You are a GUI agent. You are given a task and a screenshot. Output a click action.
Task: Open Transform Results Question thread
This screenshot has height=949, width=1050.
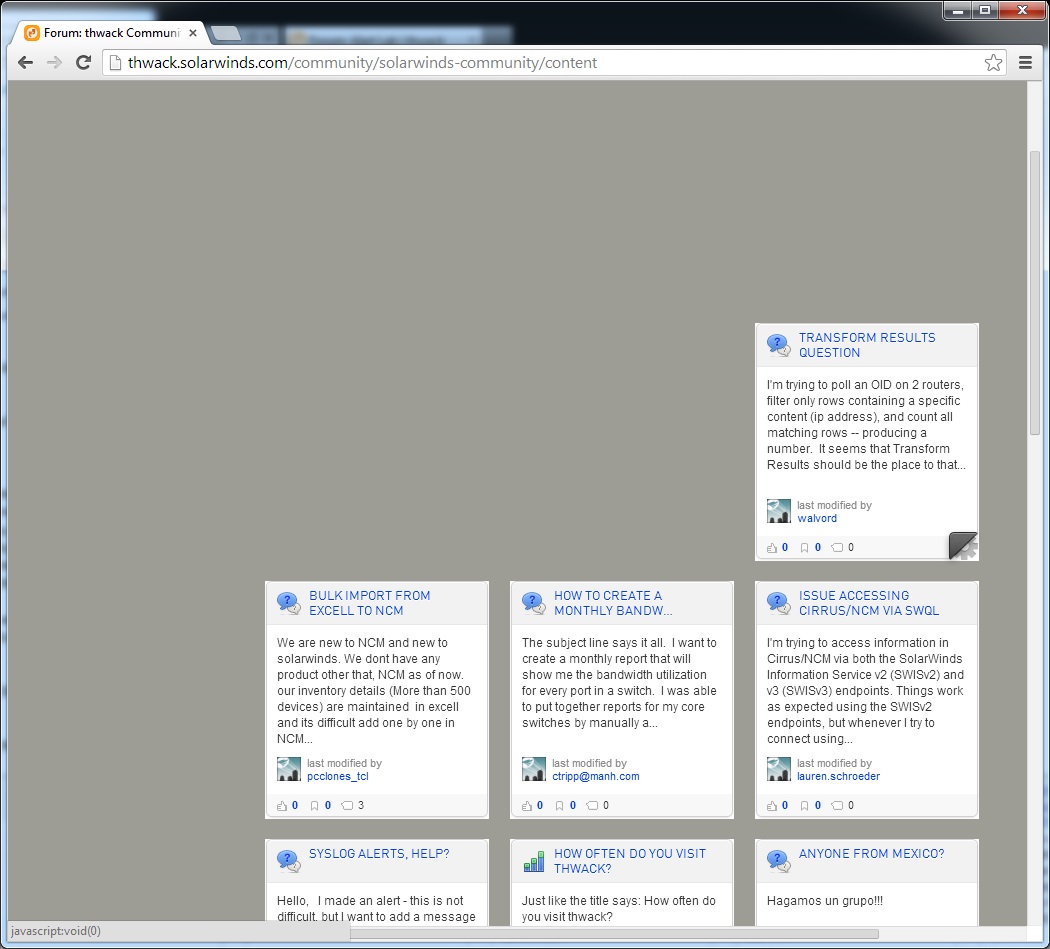click(867, 345)
